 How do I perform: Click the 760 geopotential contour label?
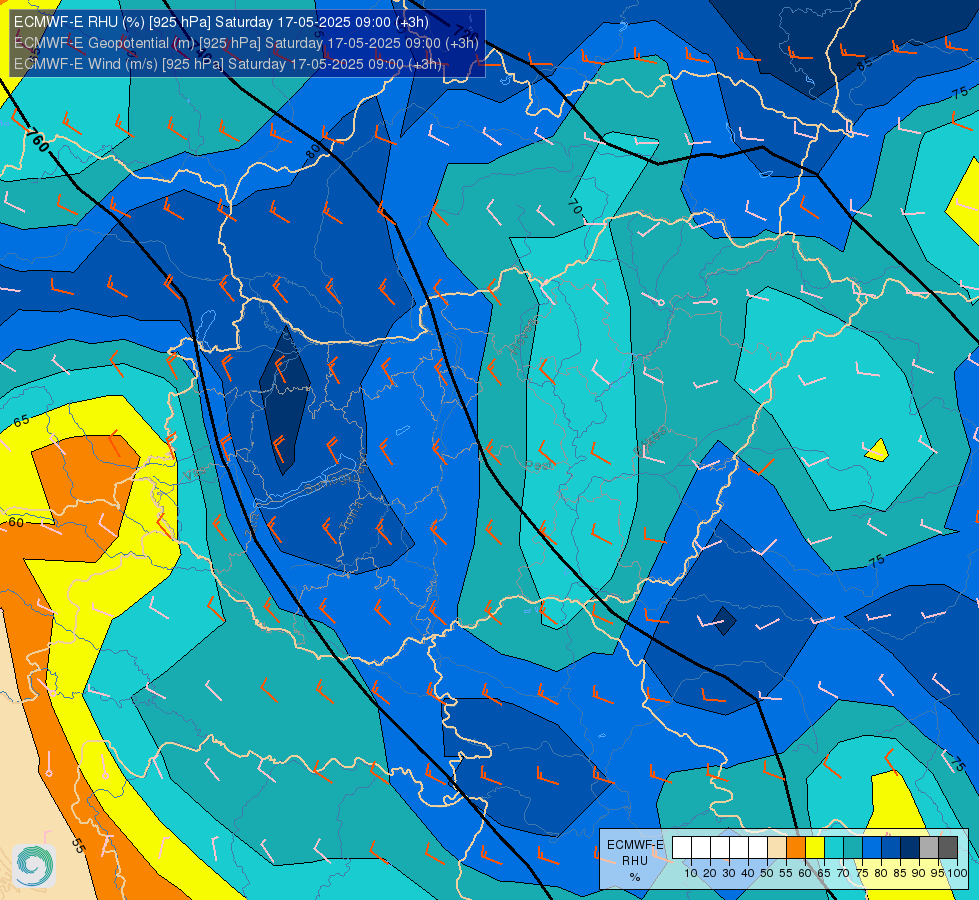click(37, 141)
